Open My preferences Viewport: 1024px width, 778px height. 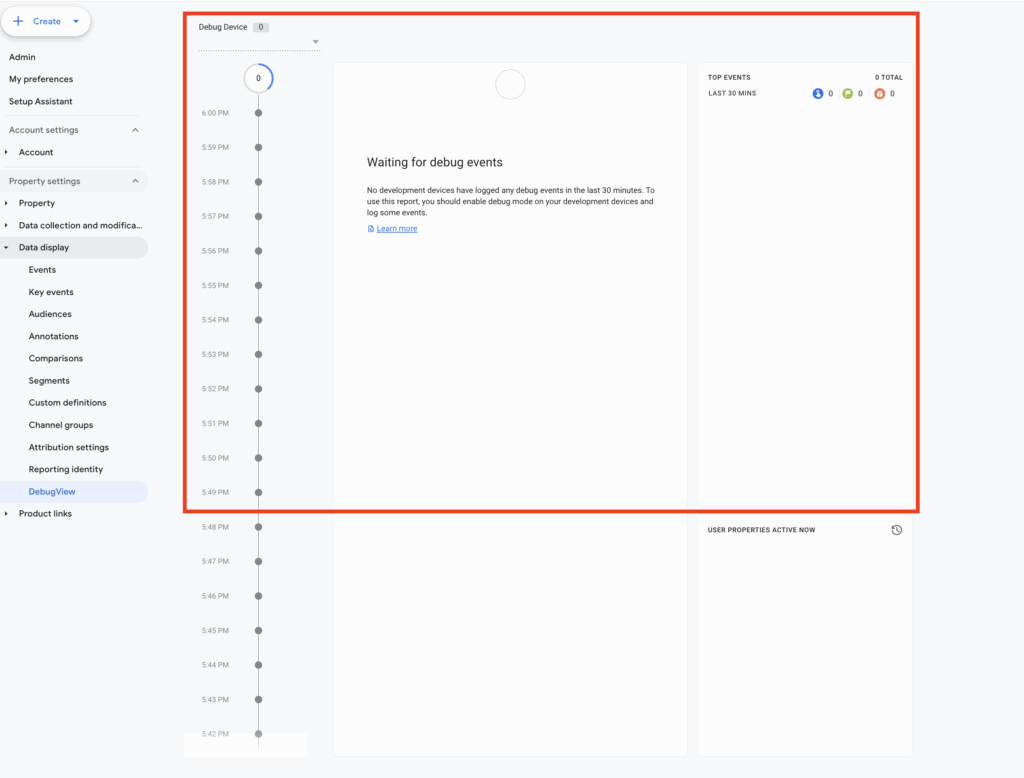click(41, 79)
